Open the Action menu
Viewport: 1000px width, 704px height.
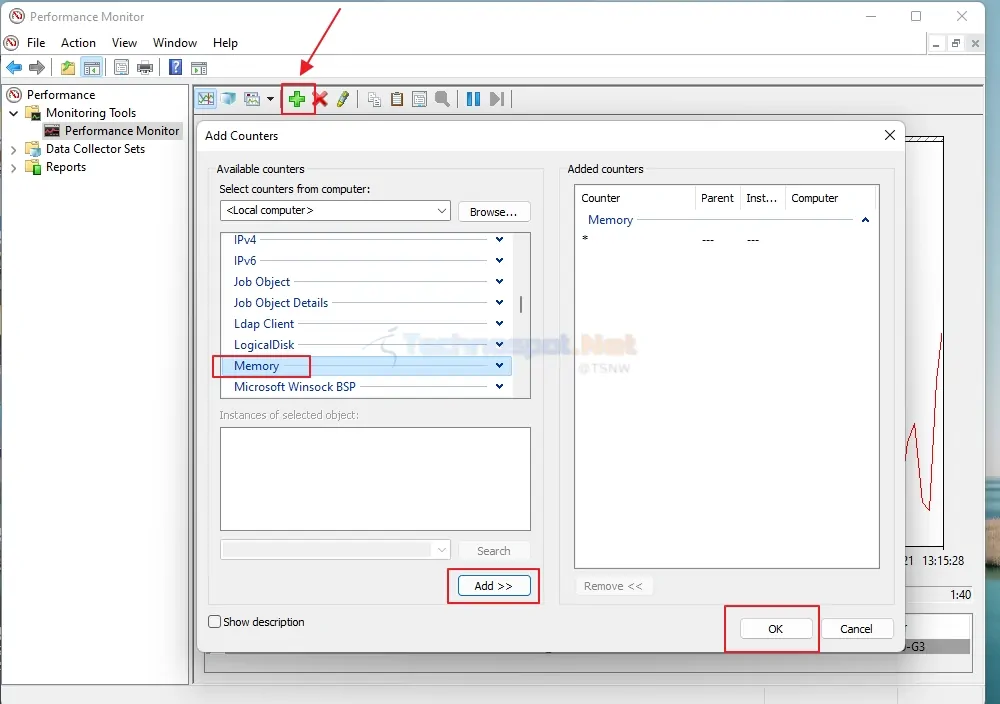pyautogui.click(x=78, y=43)
